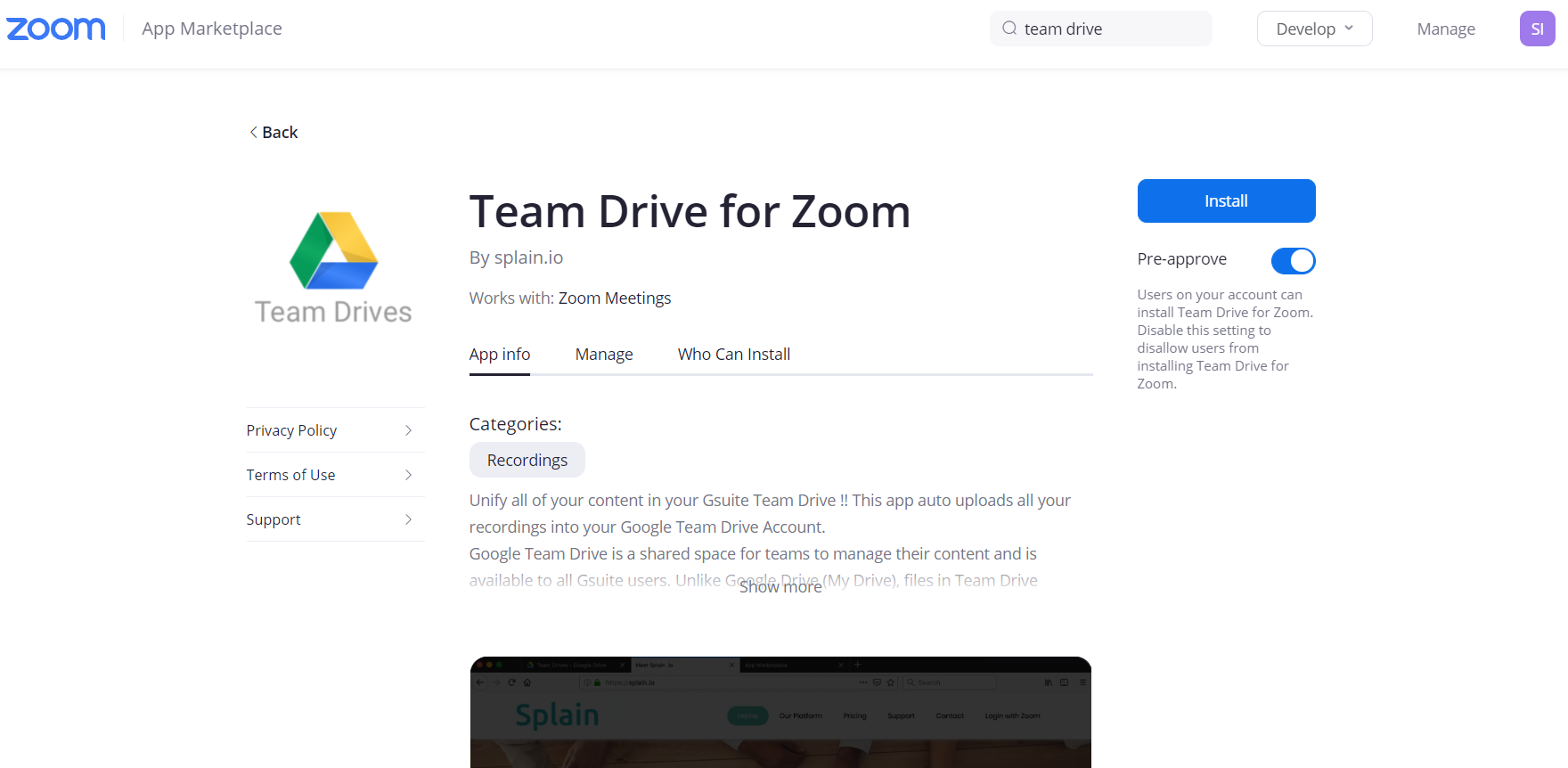This screenshot has height=768, width=1568.
Task: Click the Terms of Use chevron arrow
Action: 409,475
